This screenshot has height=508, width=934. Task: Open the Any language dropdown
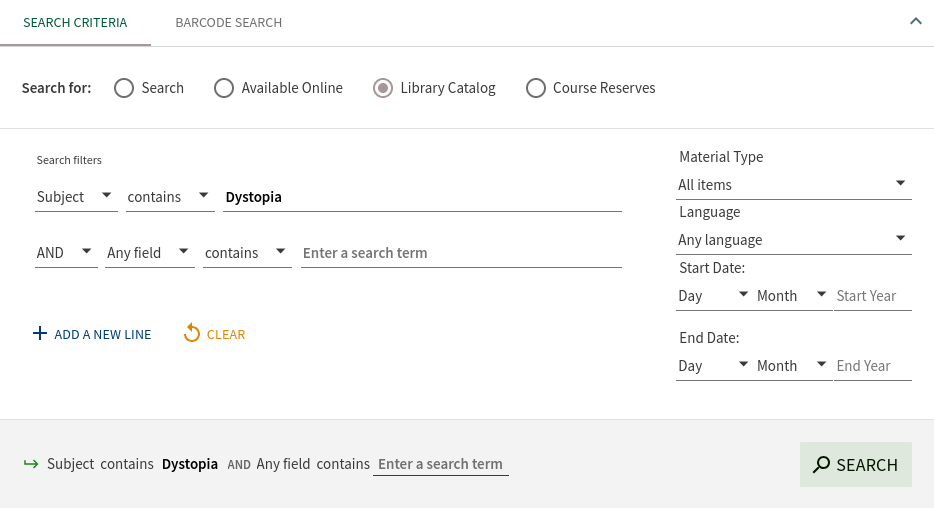pos(793,240)
